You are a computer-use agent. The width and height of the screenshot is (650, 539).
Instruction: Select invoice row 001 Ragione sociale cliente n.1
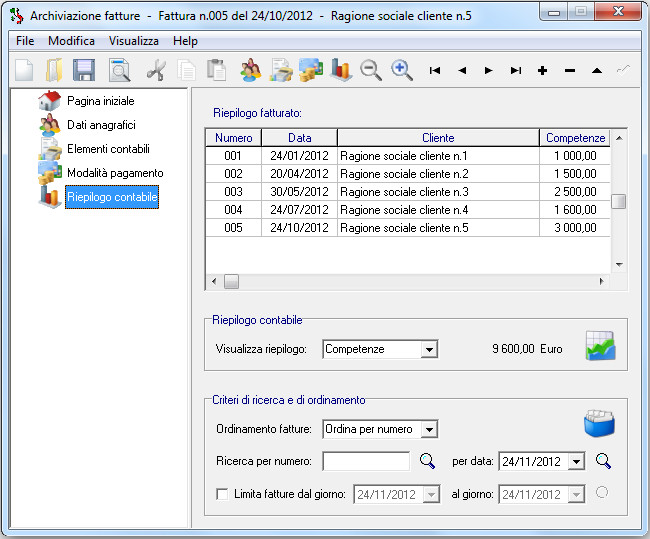tap(408, 156)
